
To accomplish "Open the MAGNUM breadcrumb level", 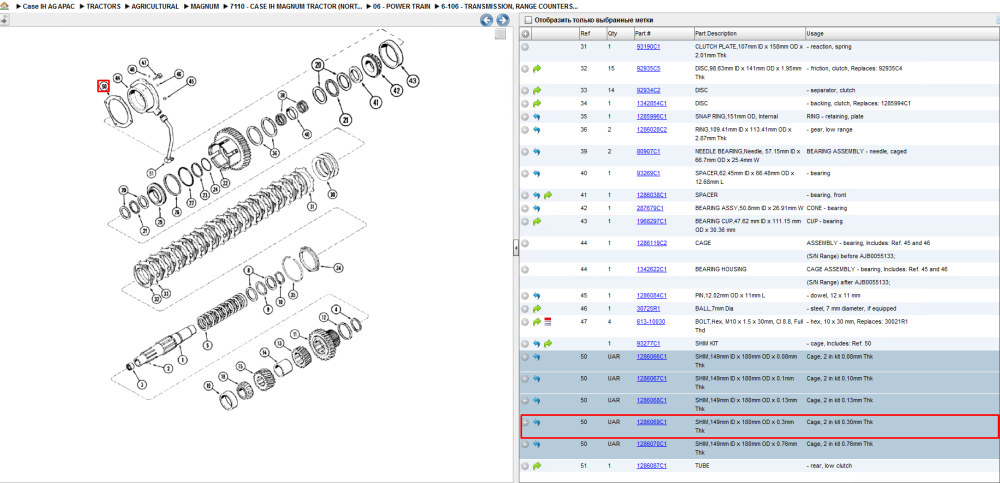I will (x=205, y=6).
